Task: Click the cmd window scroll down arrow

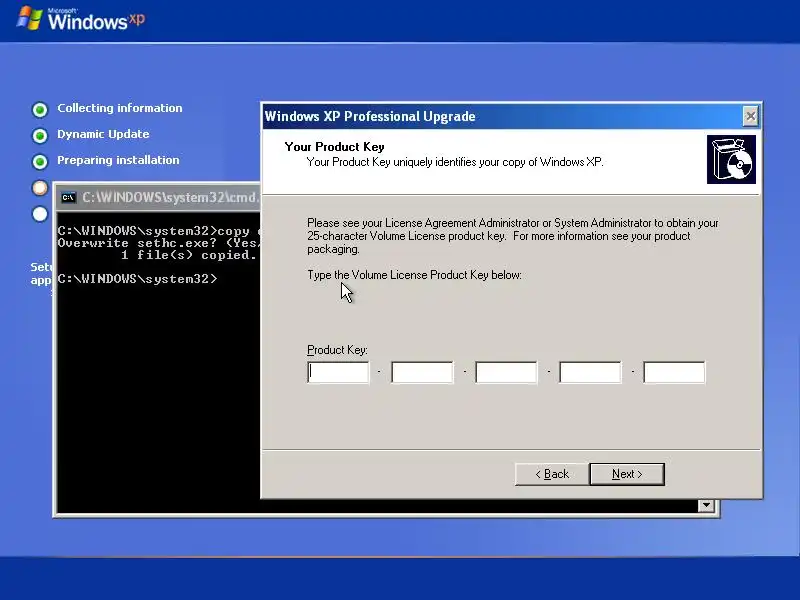Action: [x=706, y=505]
